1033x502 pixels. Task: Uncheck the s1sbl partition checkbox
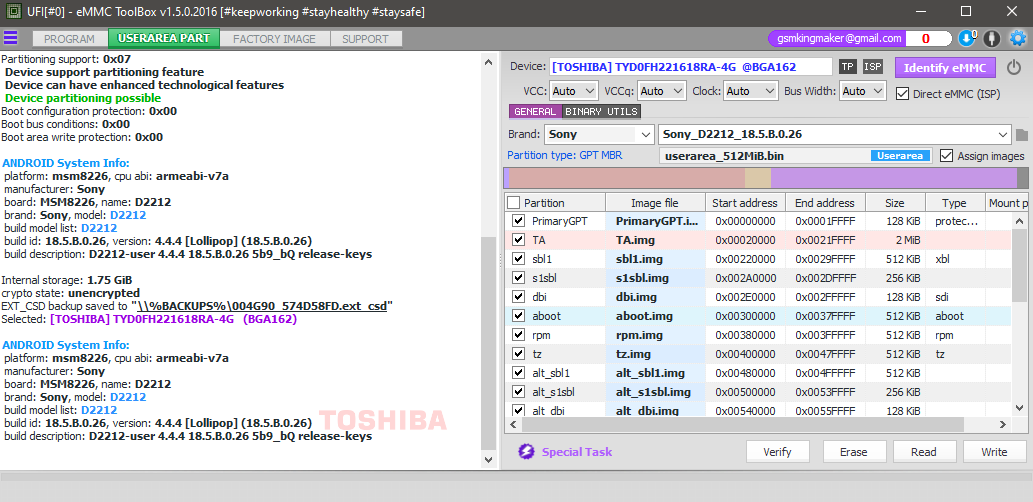[x=518, y=278]
